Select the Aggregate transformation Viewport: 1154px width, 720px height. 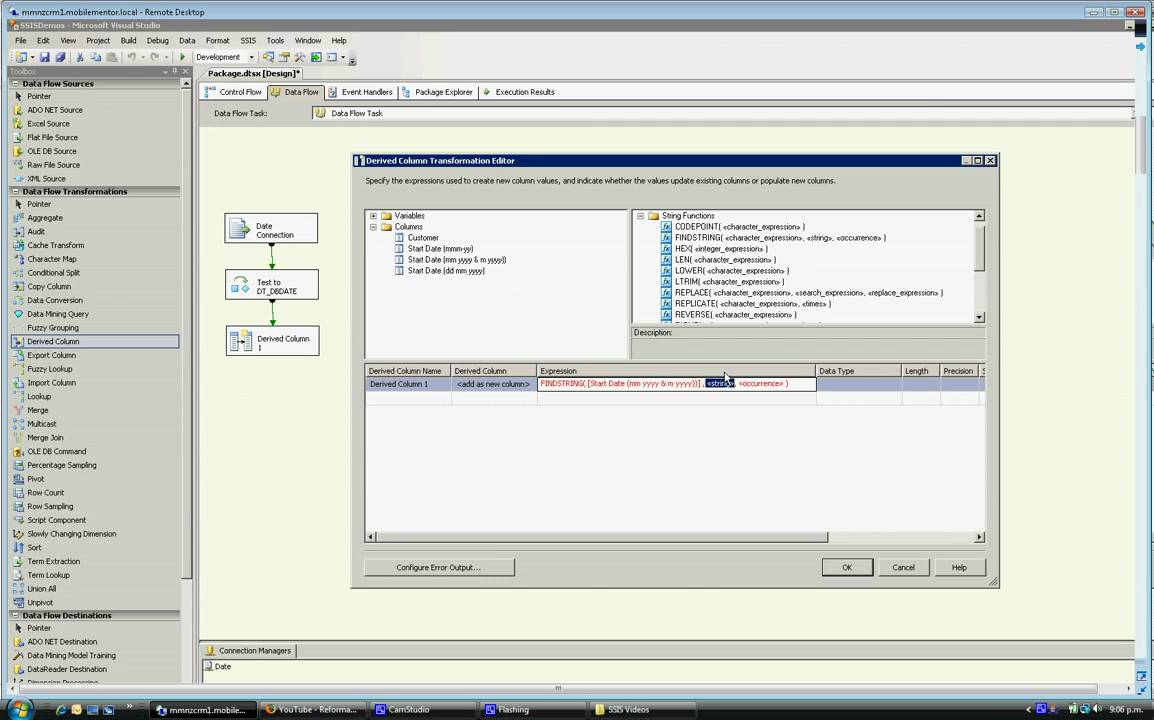click(44, 218)
